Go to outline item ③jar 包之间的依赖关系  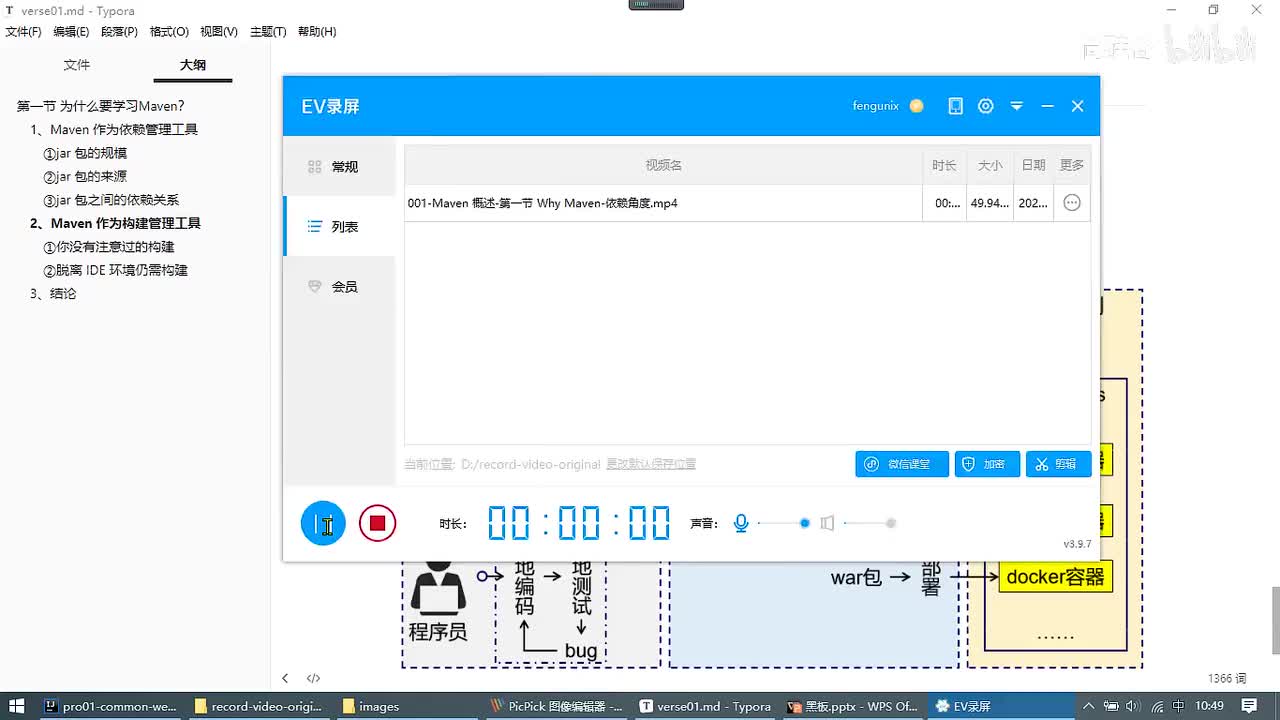[111, 200]
